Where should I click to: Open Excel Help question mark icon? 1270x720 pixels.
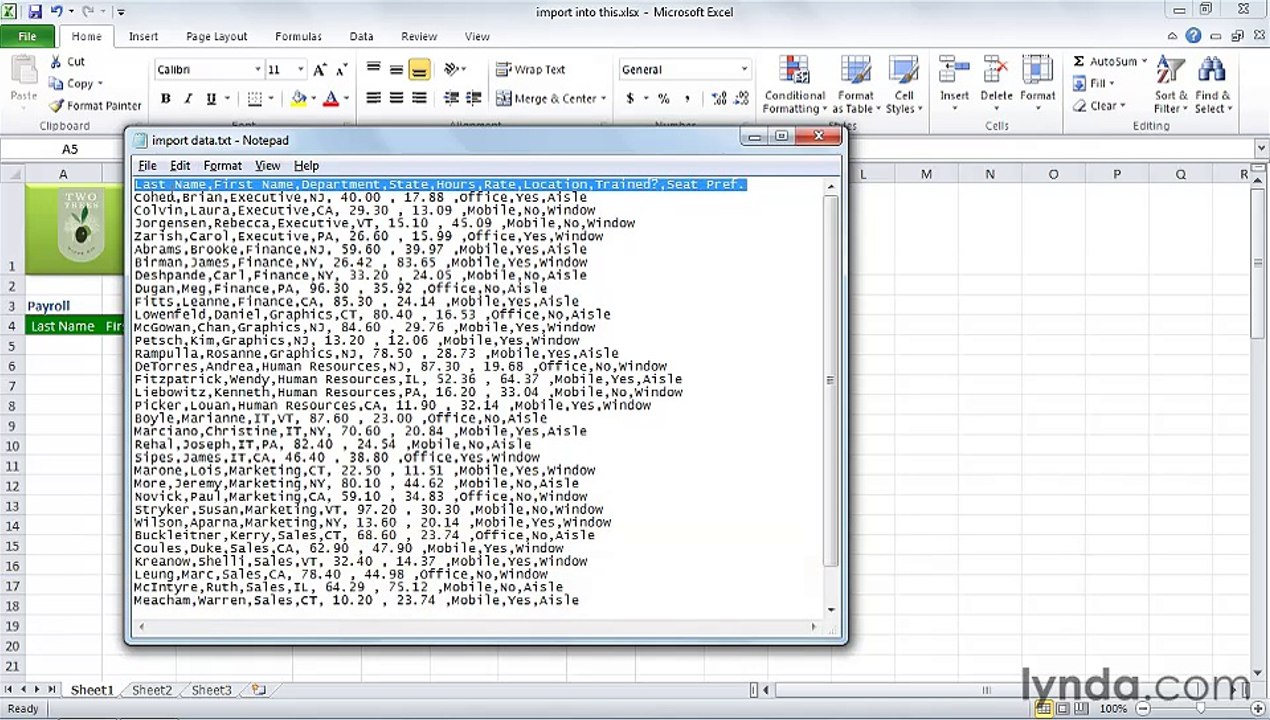[1193, 36]
